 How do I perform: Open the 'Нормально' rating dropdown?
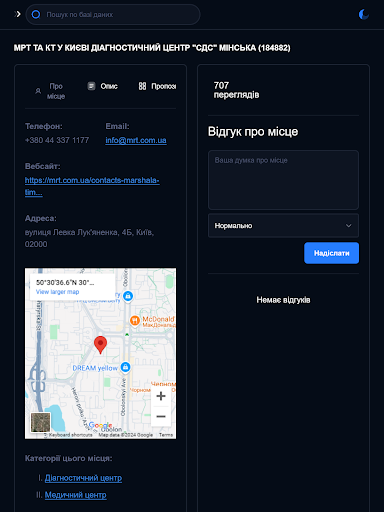tap(283, 226)
